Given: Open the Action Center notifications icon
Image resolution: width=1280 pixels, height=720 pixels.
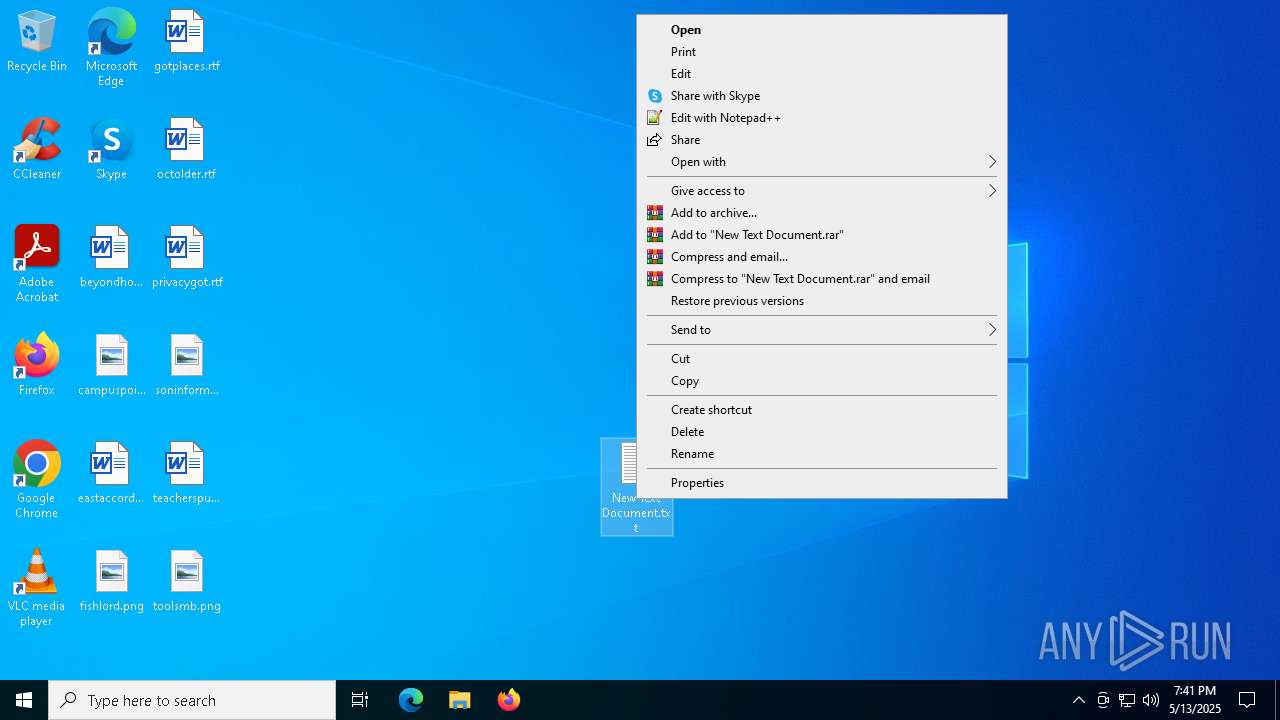Looking at the screenshot, I should (1247, 700).
